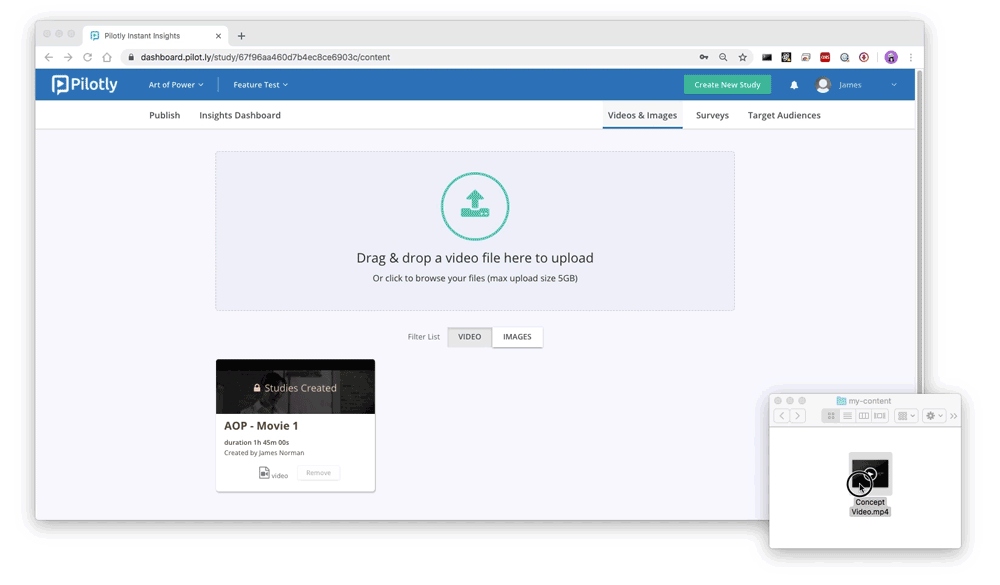Click the 'Created by James Norman' text
The height and width of the screenshot is (585, 1000).
[x=264, y=453]
